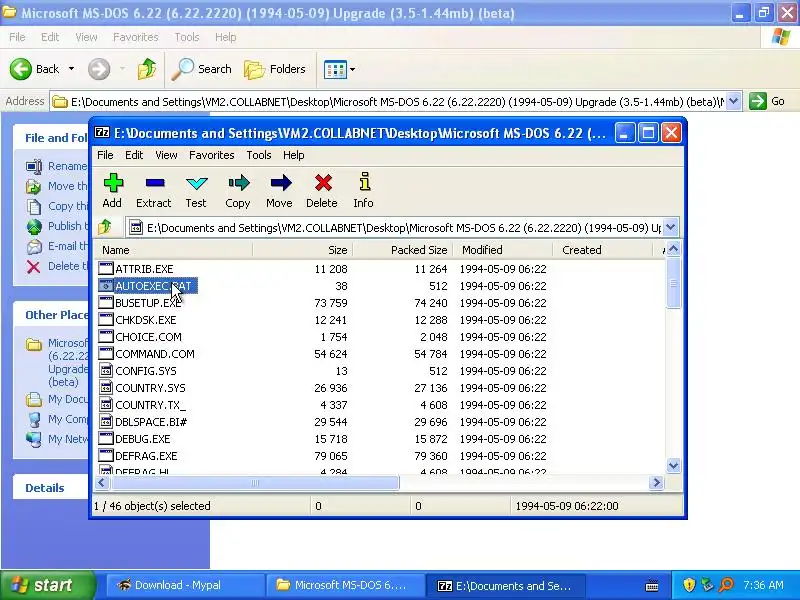Expand the 7-Zip address path dropdown

pos(670,227)
